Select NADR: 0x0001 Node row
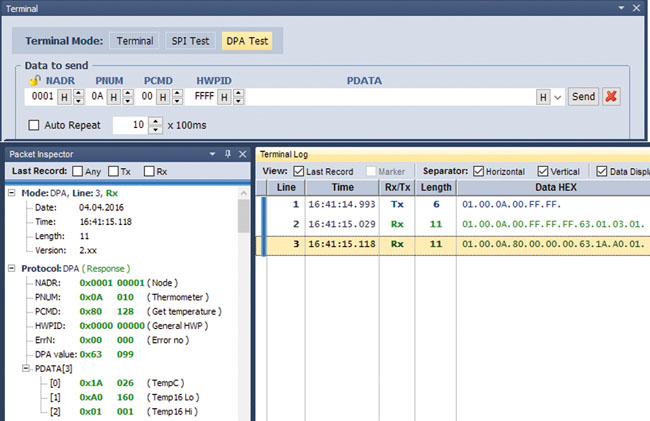The width and height of the screenshot is (650, 421). click(x=107, y=283)
